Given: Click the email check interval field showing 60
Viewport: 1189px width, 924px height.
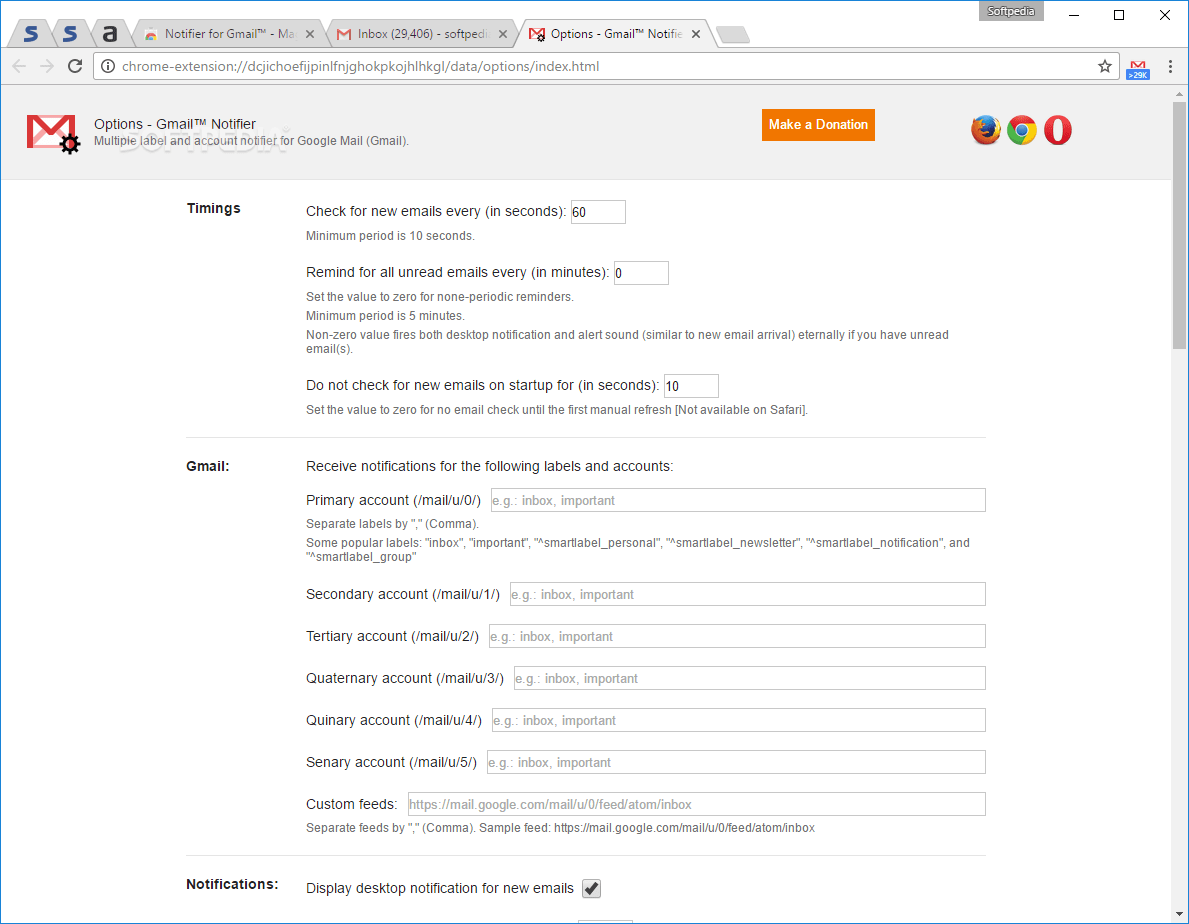Looking at the screenshot, I should (x=597, y=212).
